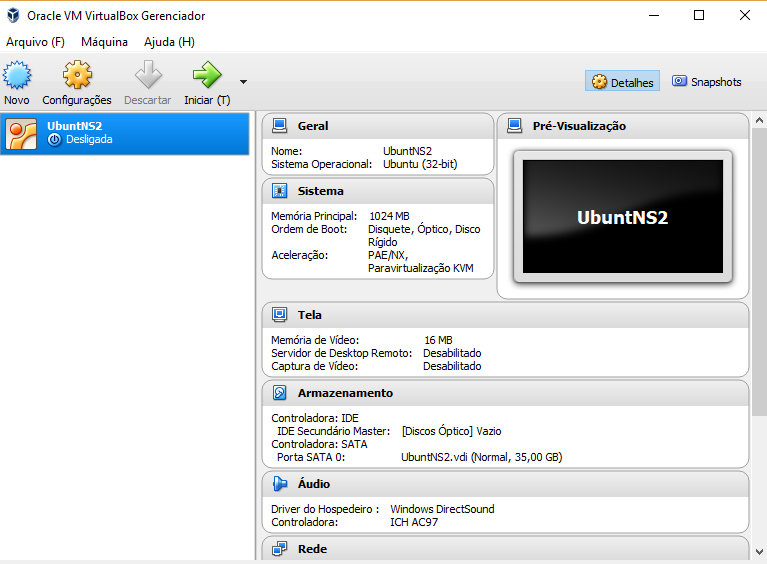Click 'UbuntNS2.vdi (Normal, 35,00 GB)' text
767x564 pixels.
[482, 457]
